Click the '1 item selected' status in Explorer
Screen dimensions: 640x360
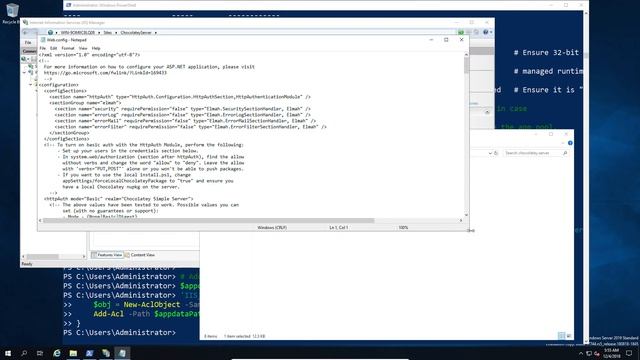[x=244, y=336]
